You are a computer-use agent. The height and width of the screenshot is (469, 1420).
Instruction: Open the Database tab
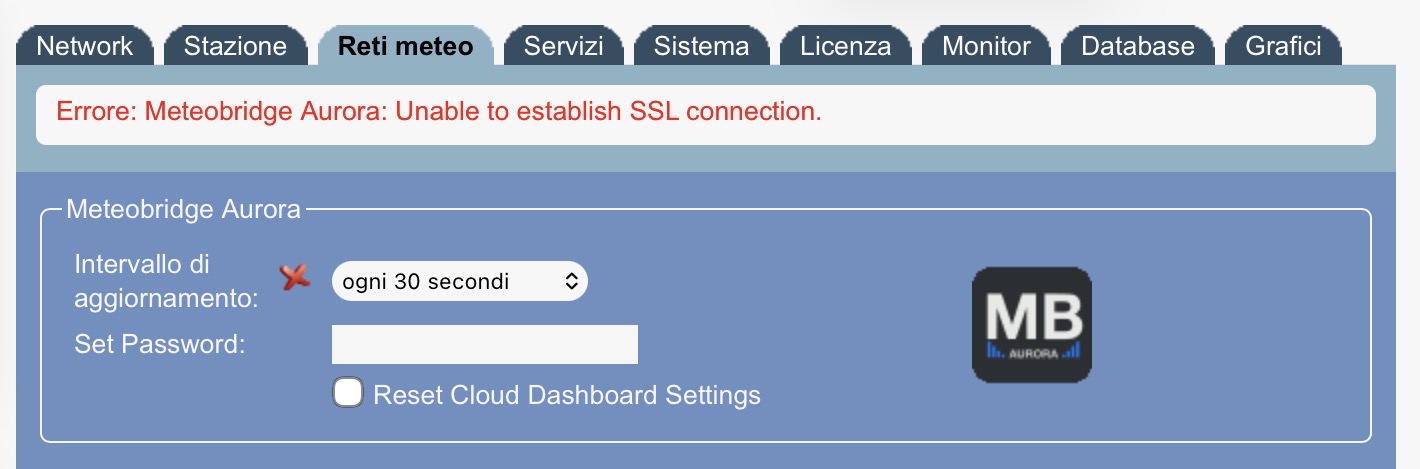pos(1138,46)
